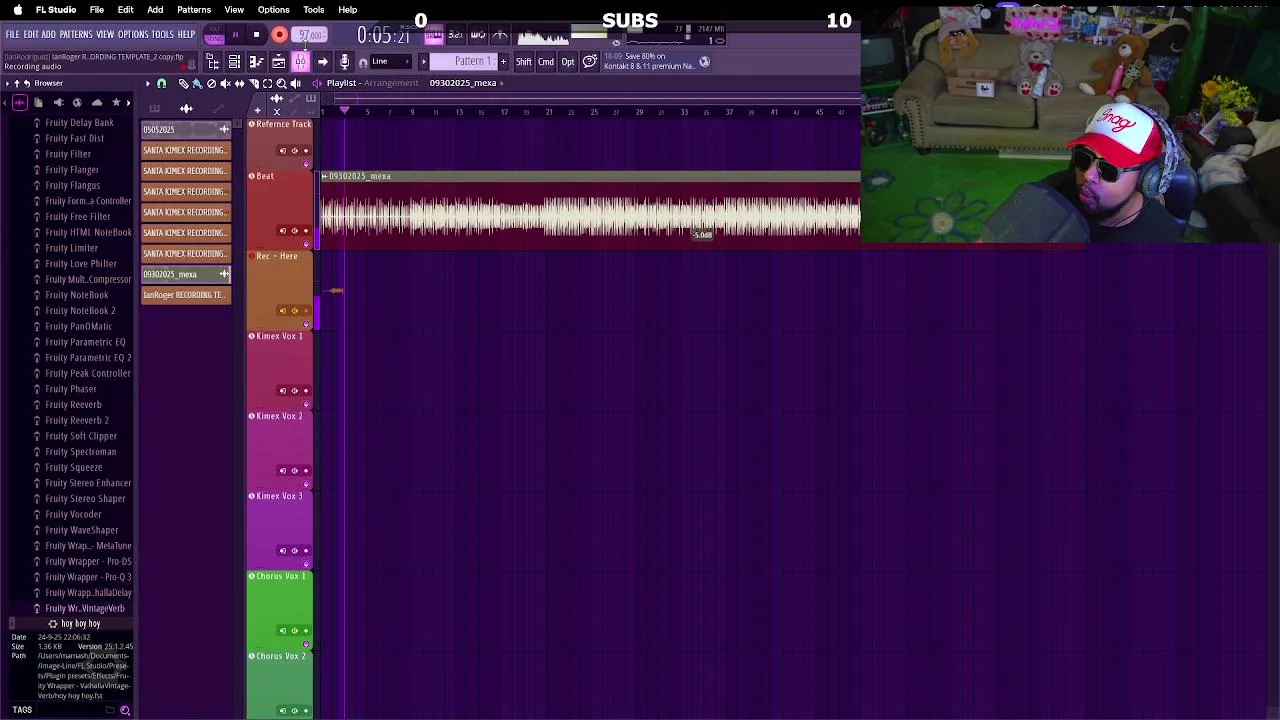Select the playback speaker tool in playlist
Viewport: 1280px width, 720px height.
[295, 83]
